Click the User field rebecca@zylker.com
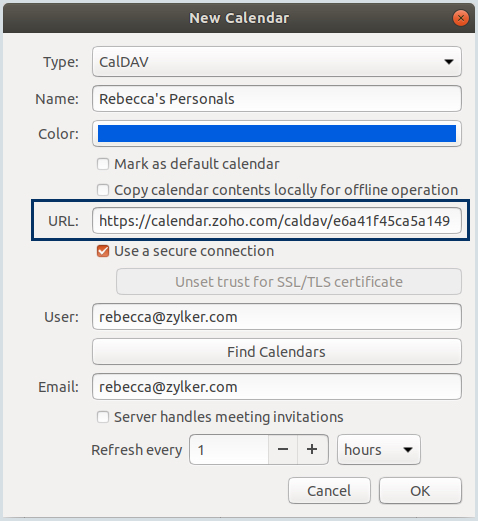This screenshot has height=521, width=478. [x=277, y=317]
